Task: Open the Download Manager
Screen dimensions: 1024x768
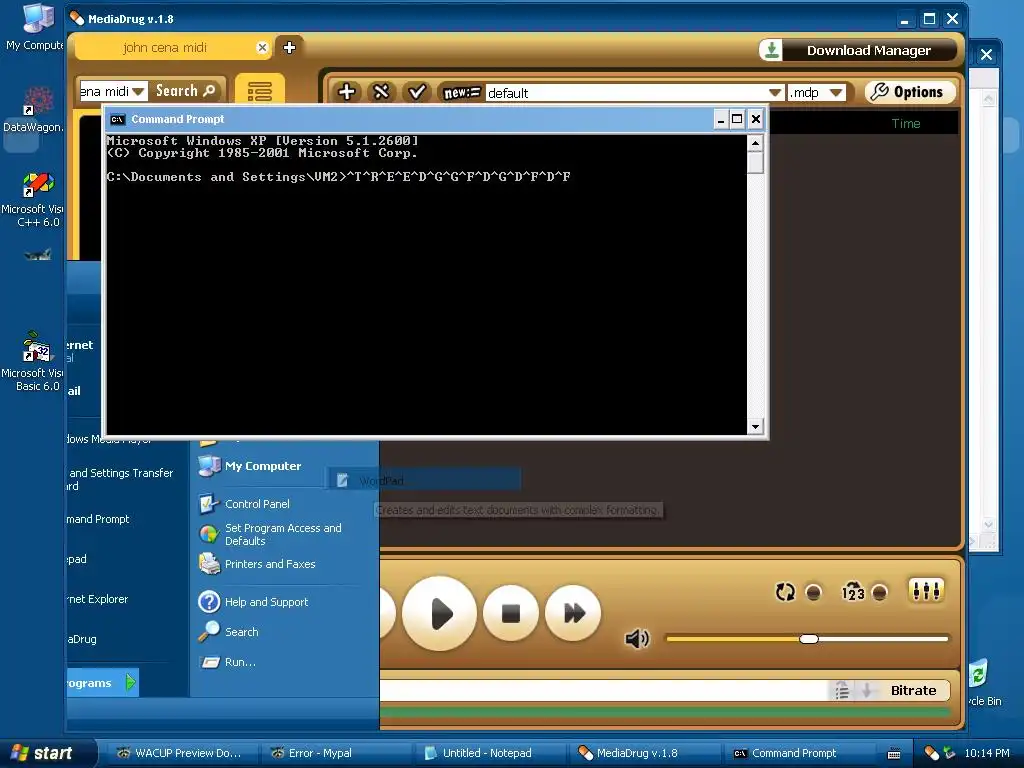Action: pyautogui.click(x=869, y=50)
